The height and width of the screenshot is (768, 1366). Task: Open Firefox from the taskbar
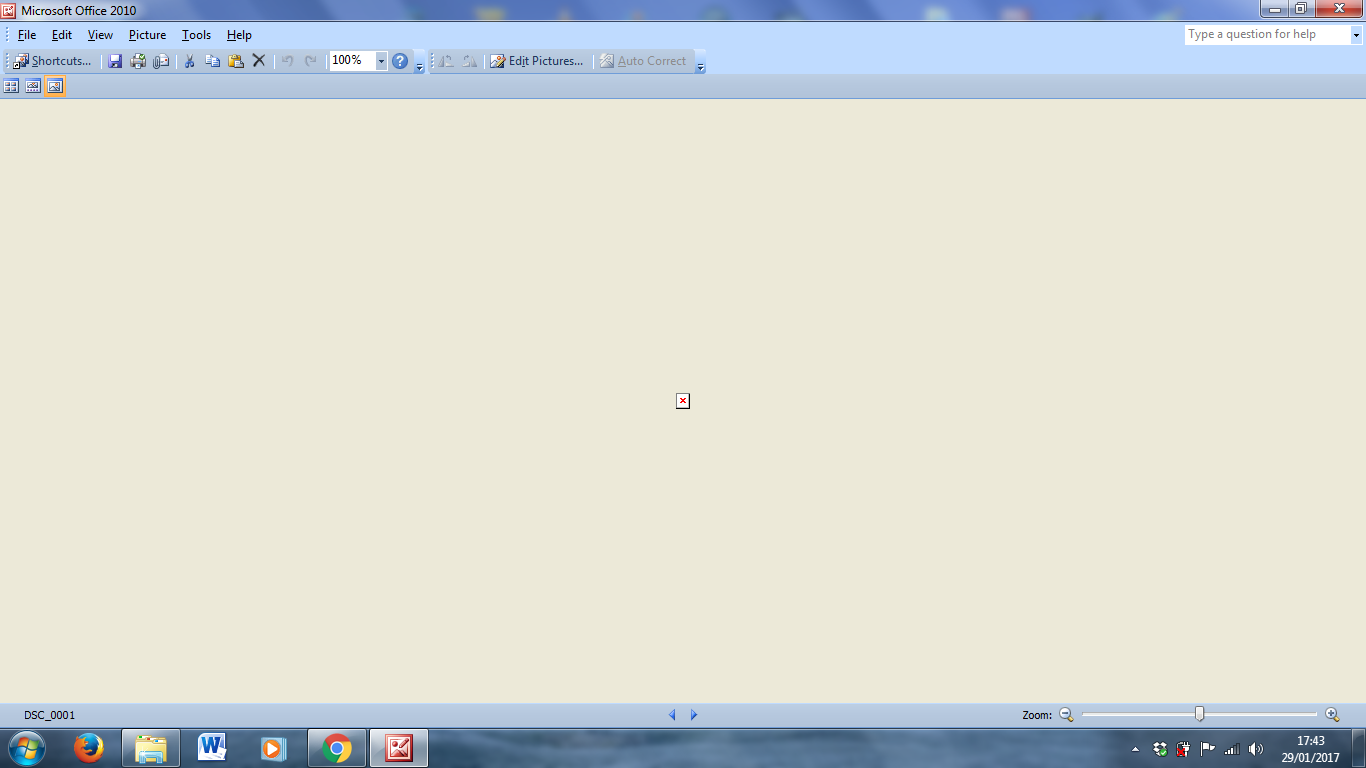[89, 748]
